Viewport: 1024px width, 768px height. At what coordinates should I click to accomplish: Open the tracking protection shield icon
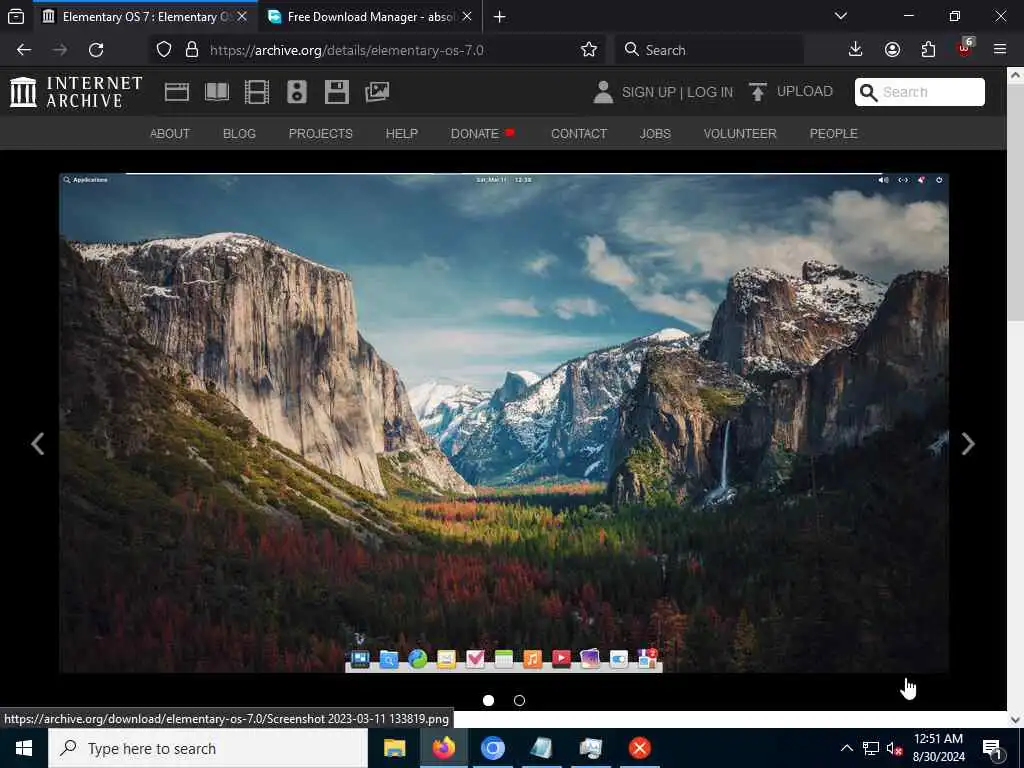pyautogui.click(x=164, y=50)
